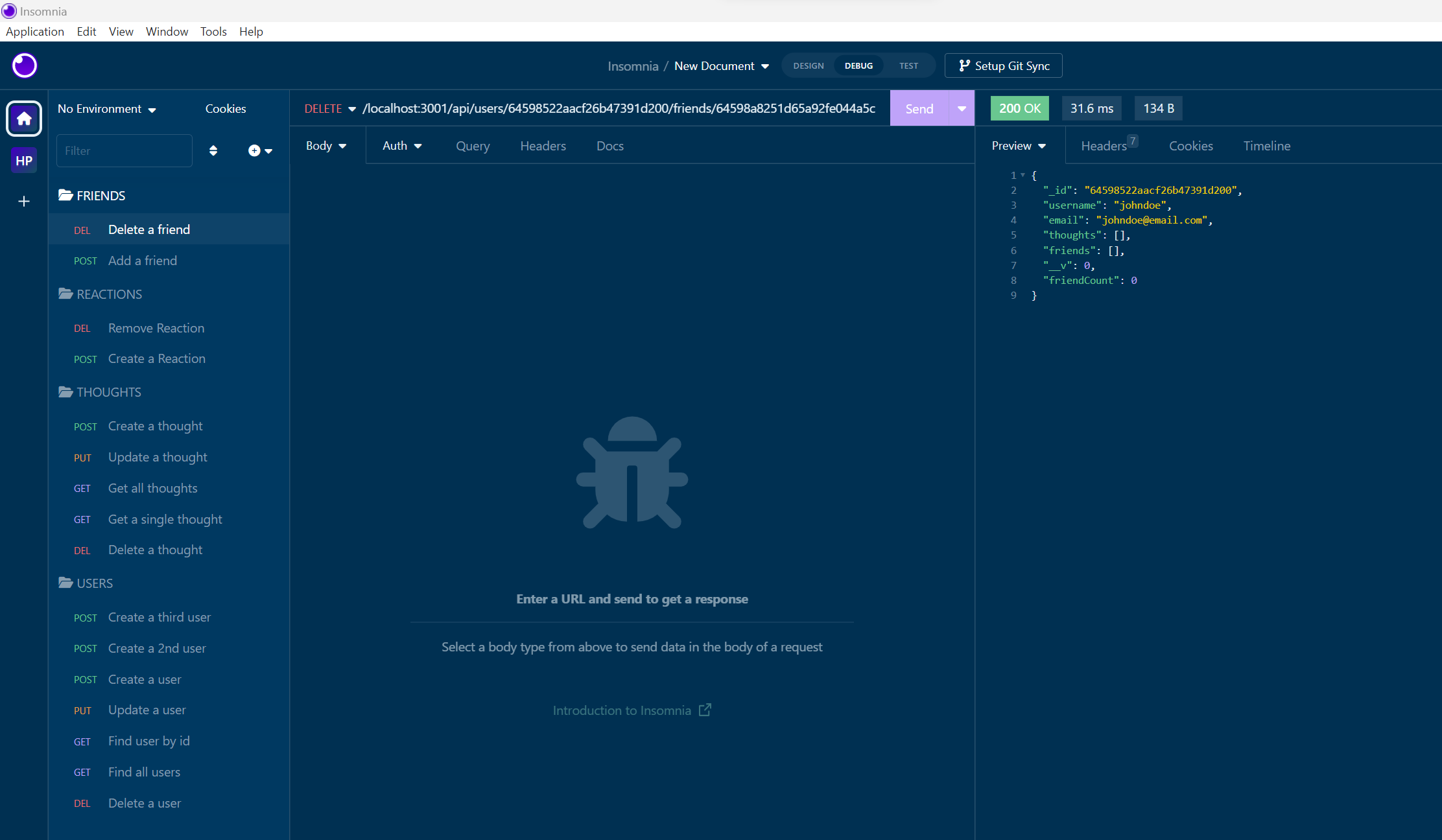Viewport: 1442px width, 840px height.
Task: Switch to the Timeline response tab
Action: (1266, 146)
